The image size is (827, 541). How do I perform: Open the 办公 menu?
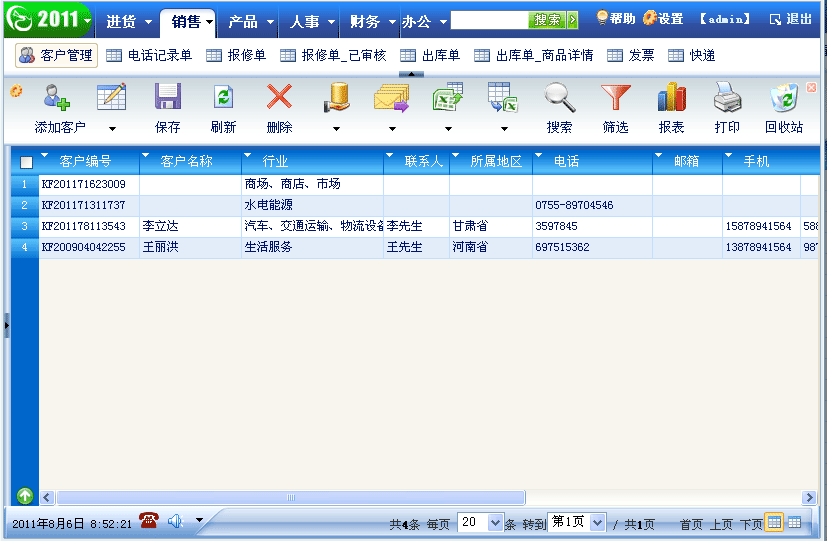coord(424,21)
